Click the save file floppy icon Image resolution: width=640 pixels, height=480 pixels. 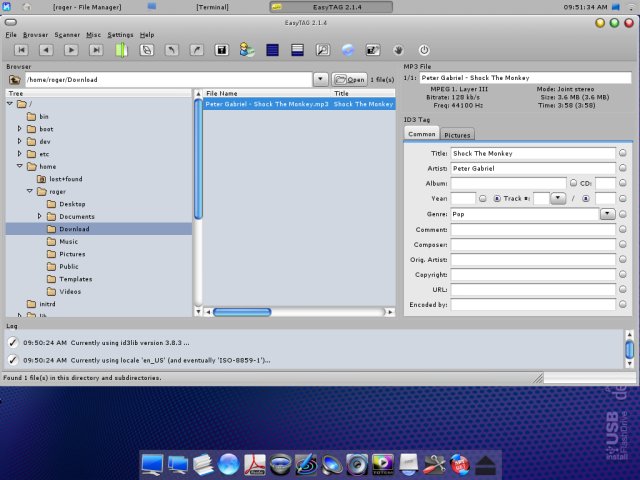(x=222, y=49)
